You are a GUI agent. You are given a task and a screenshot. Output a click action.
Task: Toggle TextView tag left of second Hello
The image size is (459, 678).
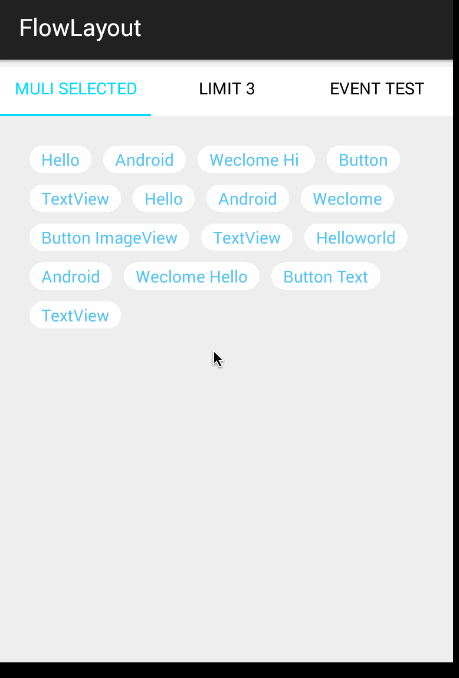pos(75,198)
